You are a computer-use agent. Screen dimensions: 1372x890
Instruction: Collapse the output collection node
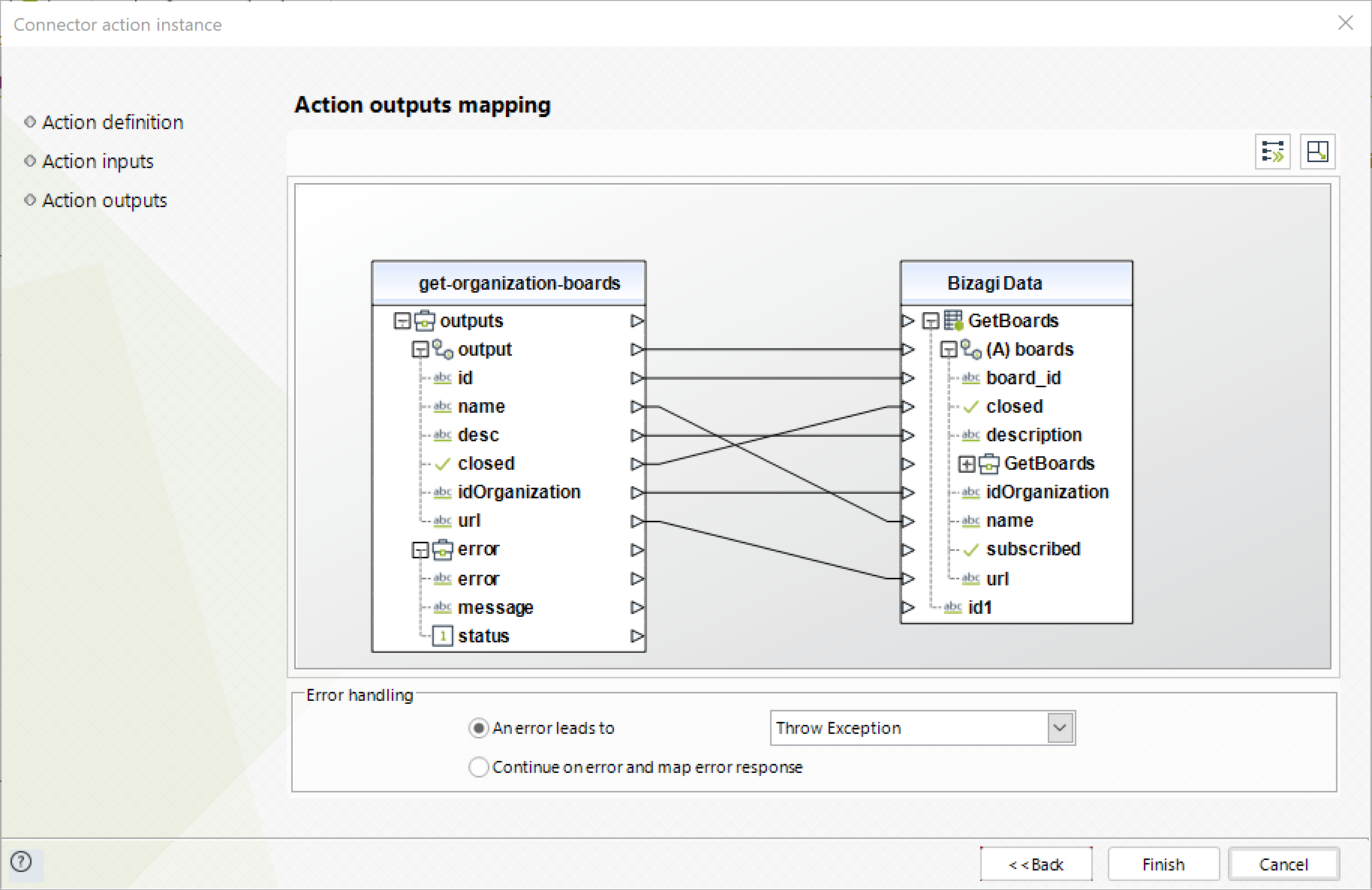click(420, 350)
